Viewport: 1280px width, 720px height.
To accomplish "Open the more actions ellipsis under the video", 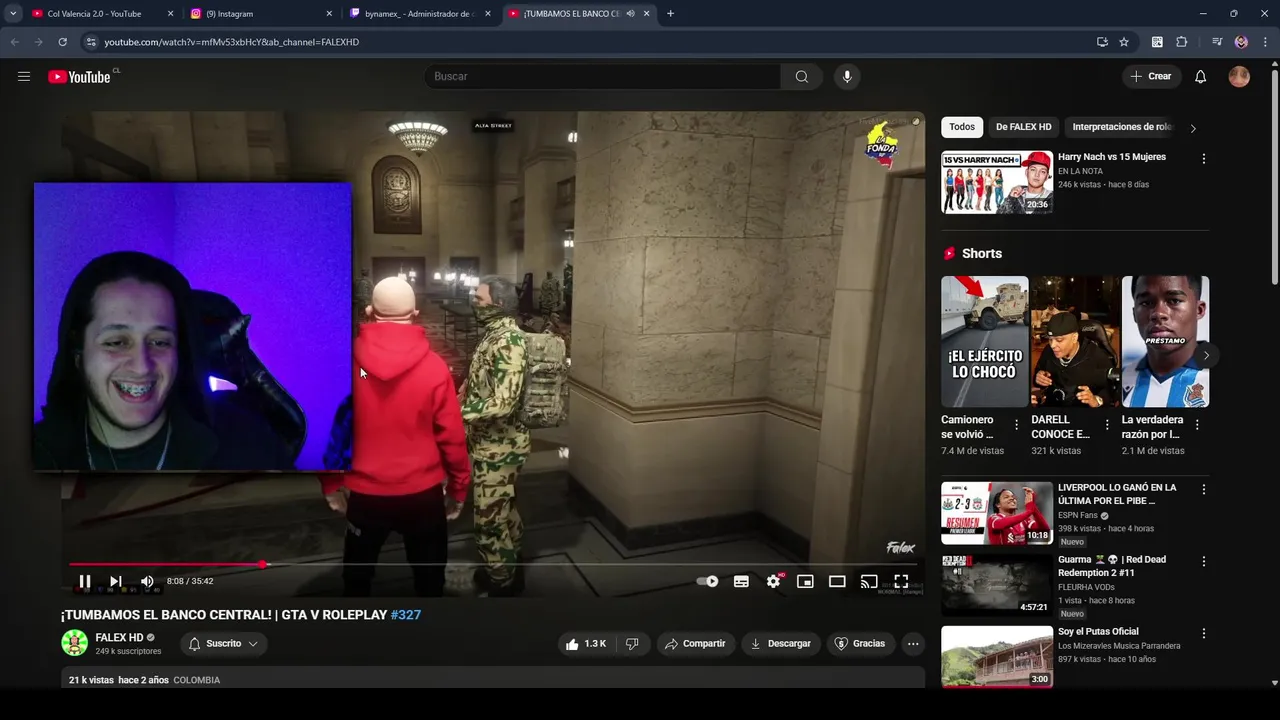I will [913, 644].
